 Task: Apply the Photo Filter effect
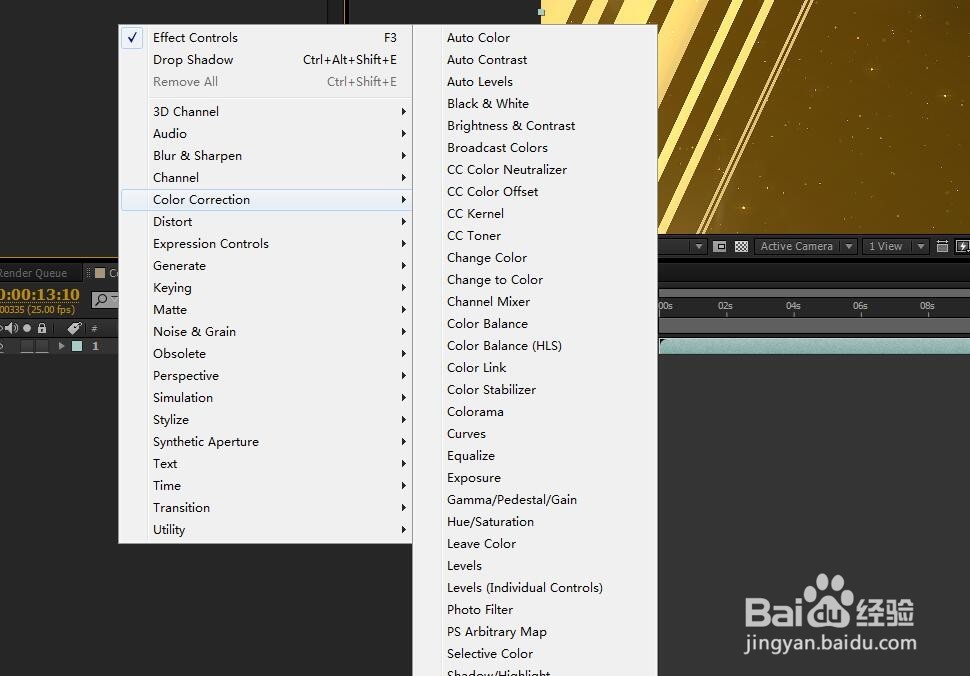(x=535, y=610)
